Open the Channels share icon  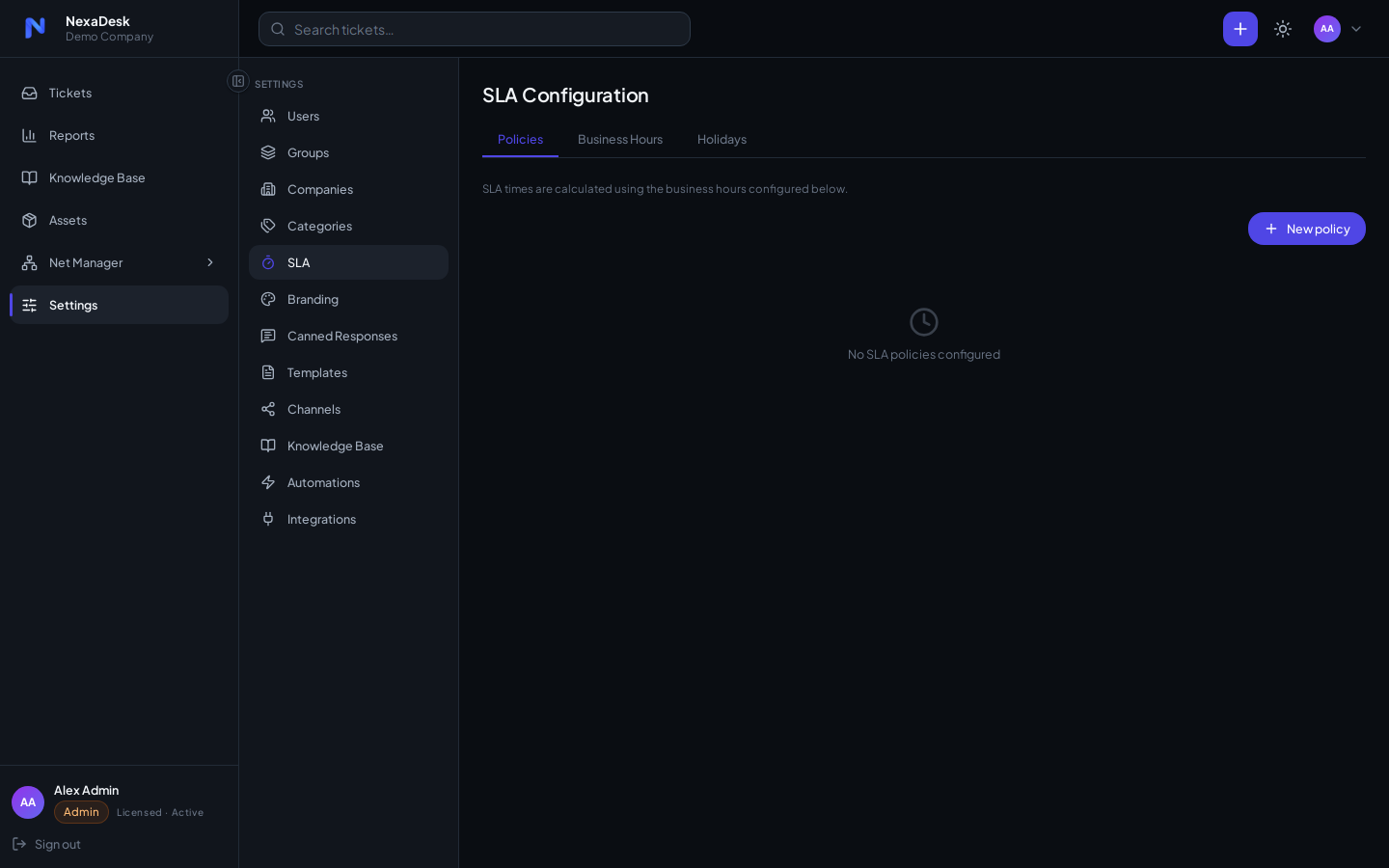[x=268, y=409]
